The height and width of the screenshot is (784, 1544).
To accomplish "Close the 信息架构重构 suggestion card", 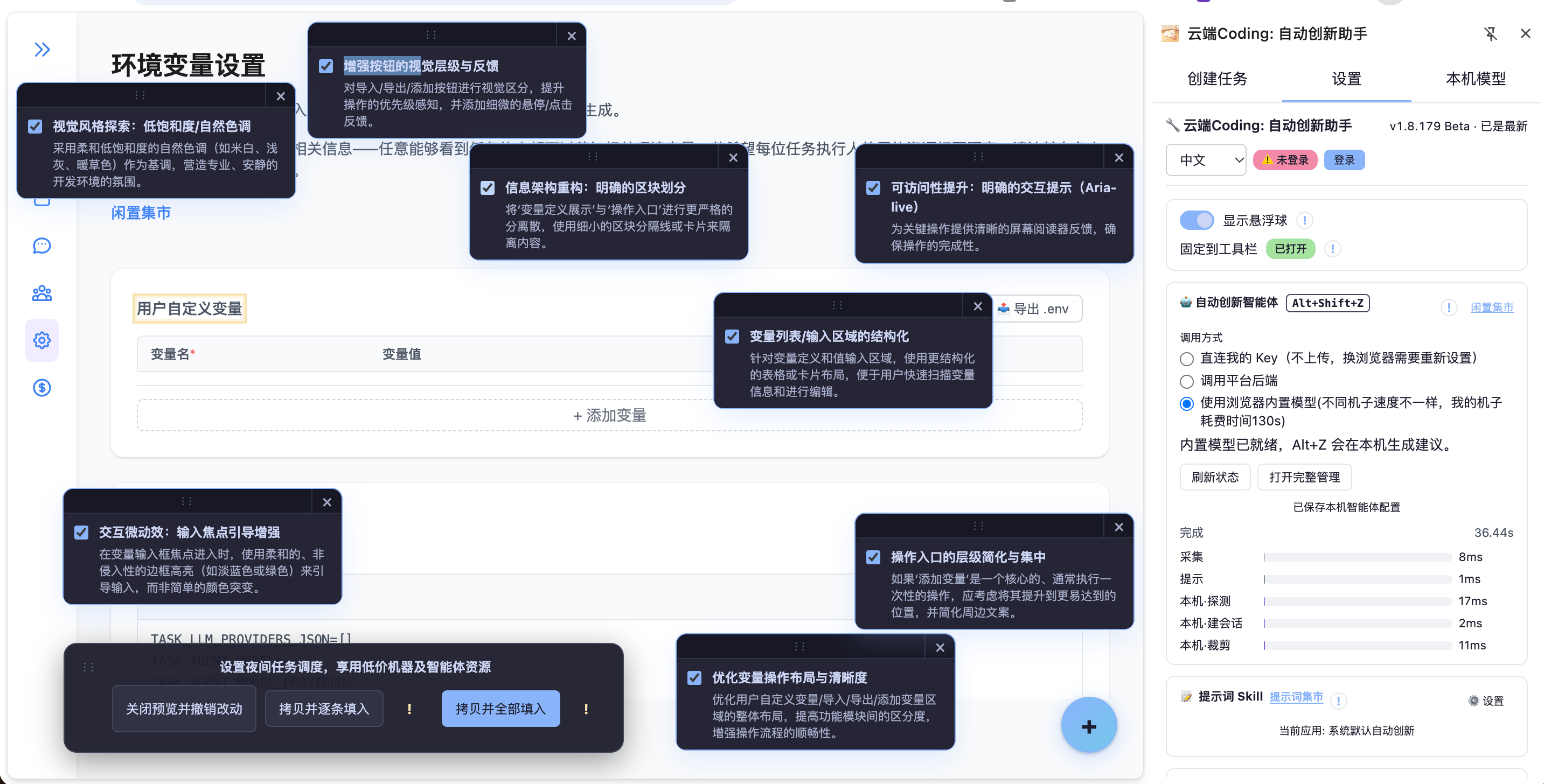I will [x=733, y=158].
